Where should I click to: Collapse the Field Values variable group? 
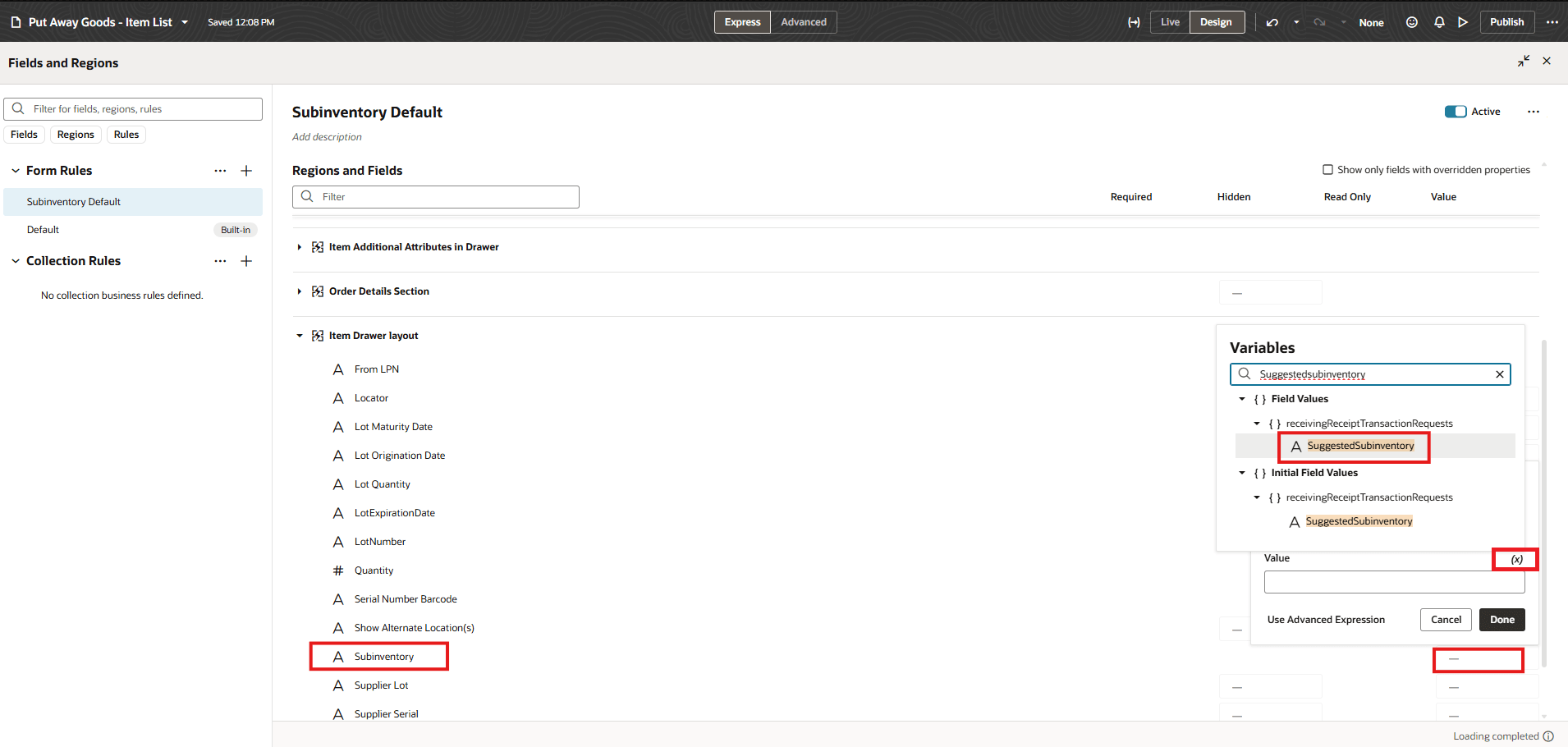pyautogui.click(x=1242, y=399)
